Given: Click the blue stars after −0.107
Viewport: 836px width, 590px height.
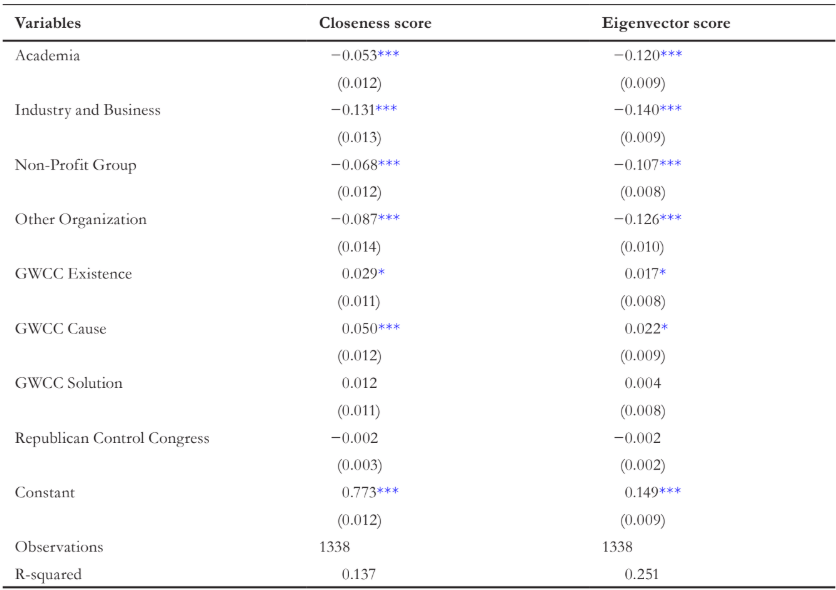Looking at the screenshot, I should [671, 164].
